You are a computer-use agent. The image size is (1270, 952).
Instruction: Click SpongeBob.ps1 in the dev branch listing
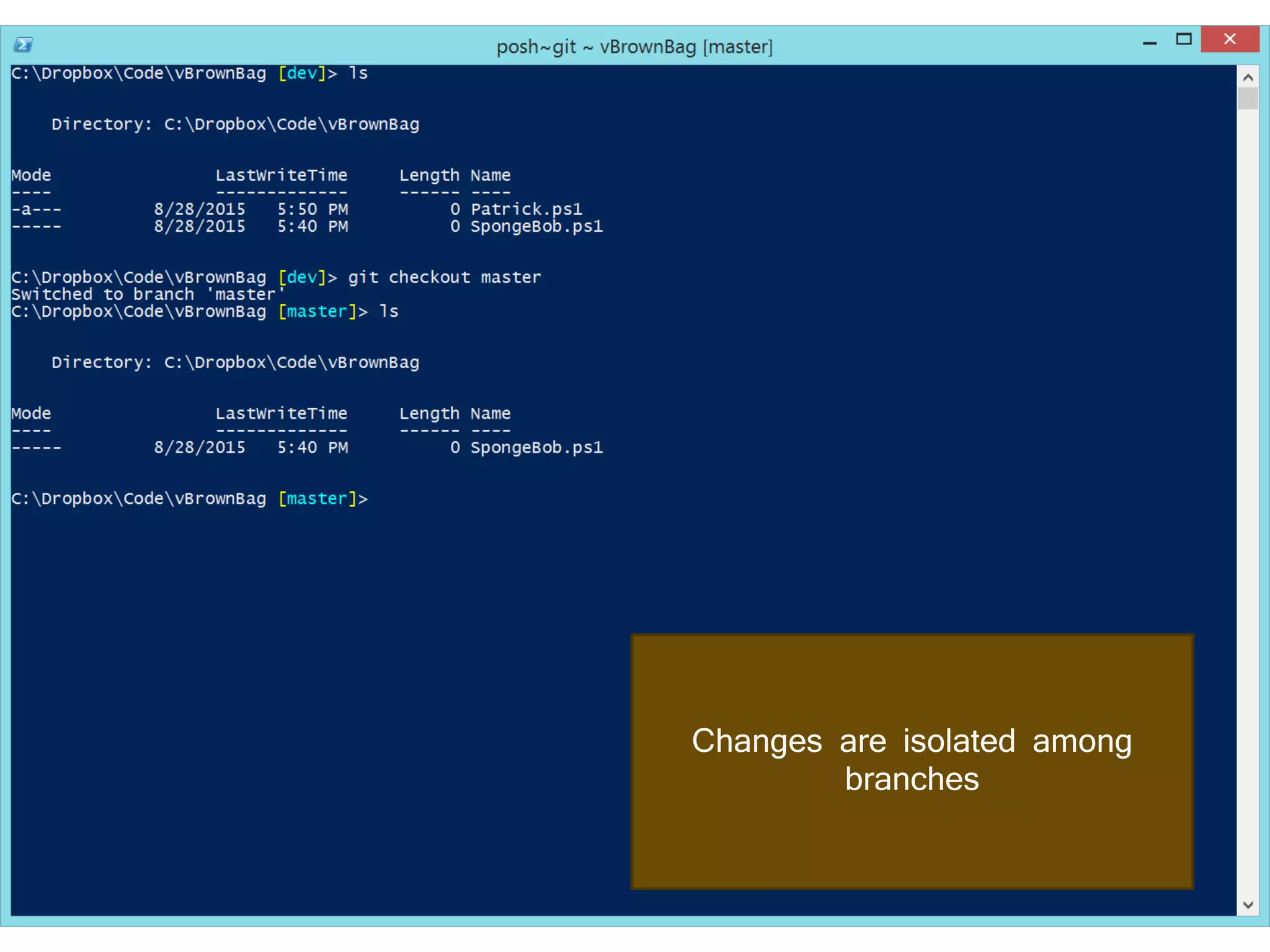[x=536, y=227]
